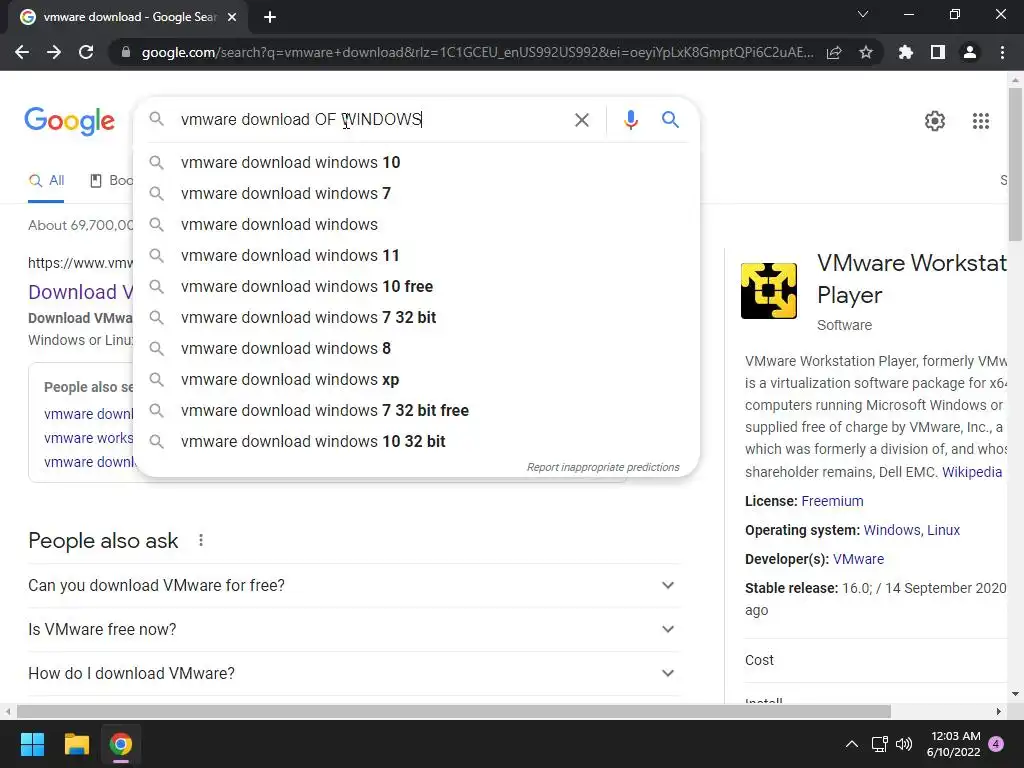
Task: Open the volume speaker icon in the tray
Action: (x=904, y=744)
